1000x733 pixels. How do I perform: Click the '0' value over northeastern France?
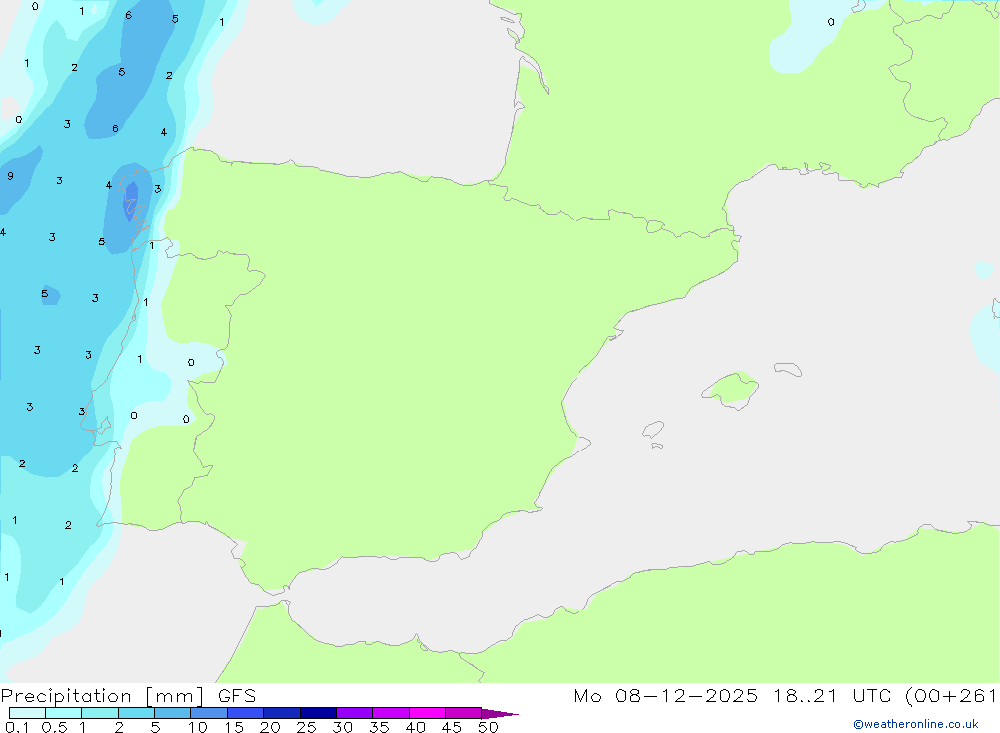tap(830, 22)
